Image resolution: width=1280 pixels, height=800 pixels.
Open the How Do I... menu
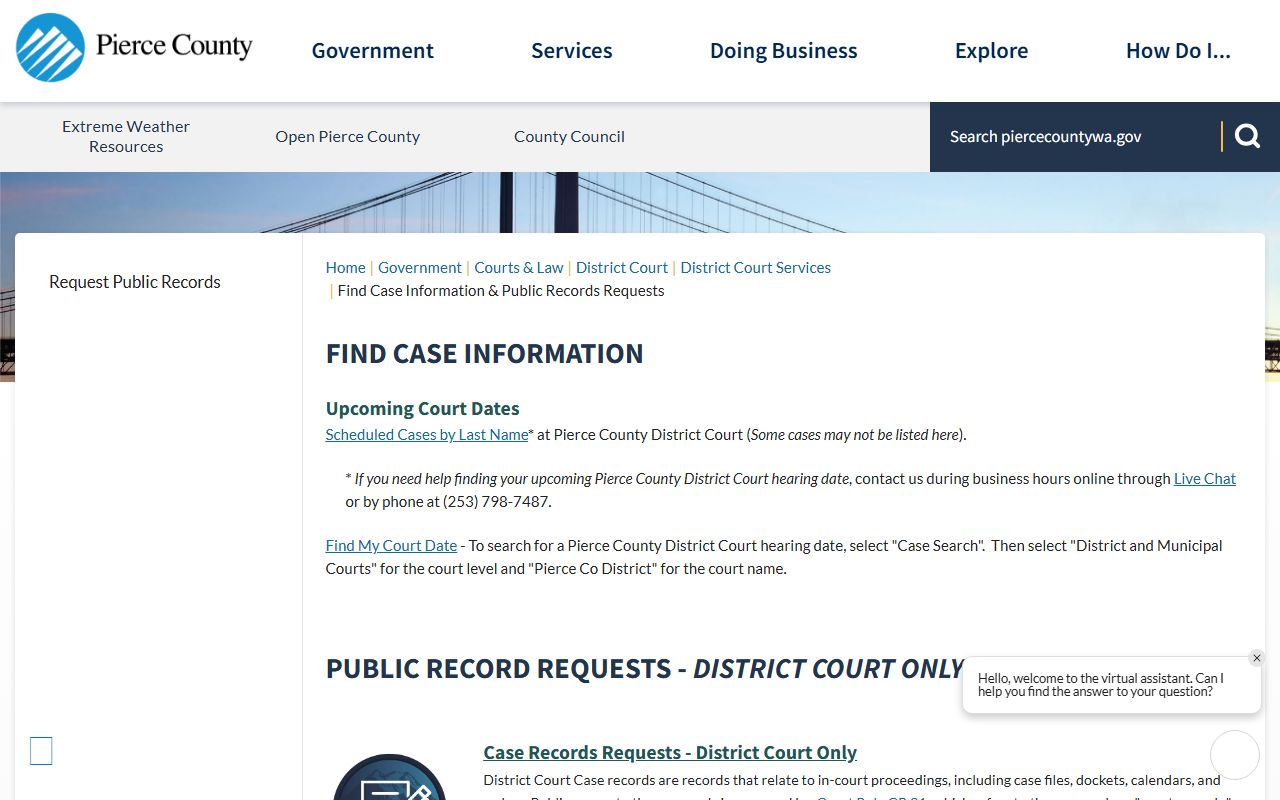[x=1178, y=51]
